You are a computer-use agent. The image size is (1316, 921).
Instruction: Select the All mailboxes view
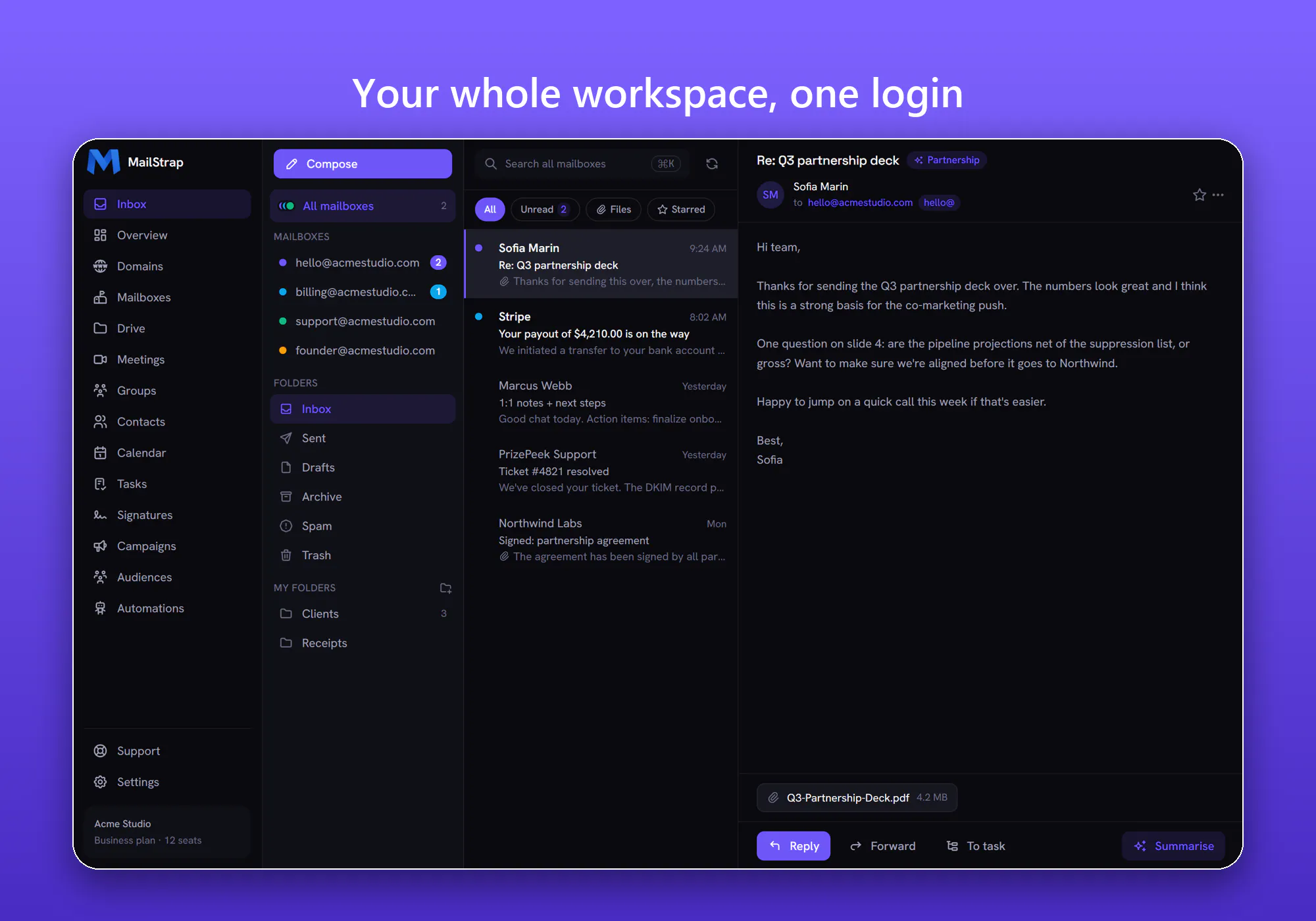(363, 206)
